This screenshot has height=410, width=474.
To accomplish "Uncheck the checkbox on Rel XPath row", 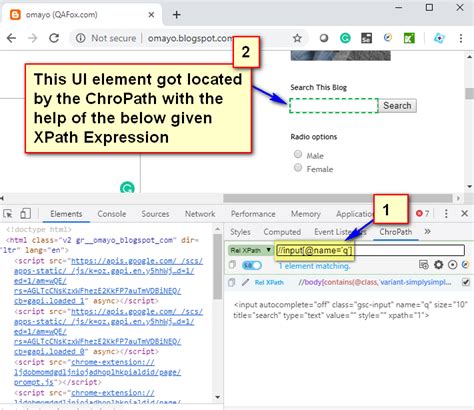I will pyautogui.click(x=466, y=282).
